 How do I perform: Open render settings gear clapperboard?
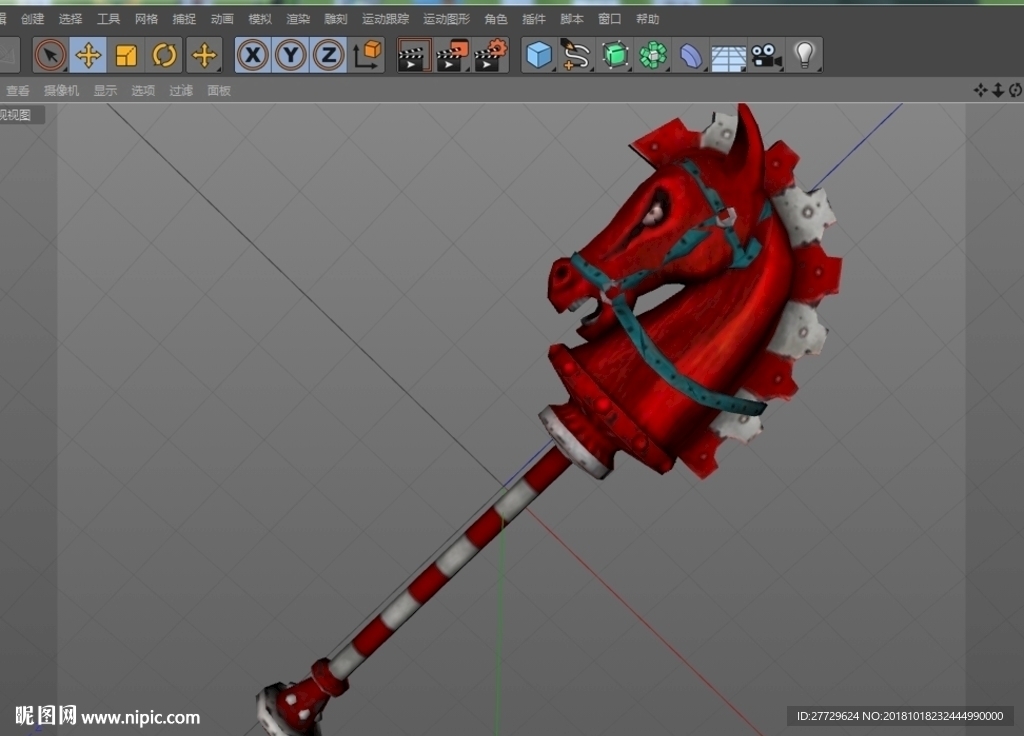pyautogui.click(x=490, y=56)
